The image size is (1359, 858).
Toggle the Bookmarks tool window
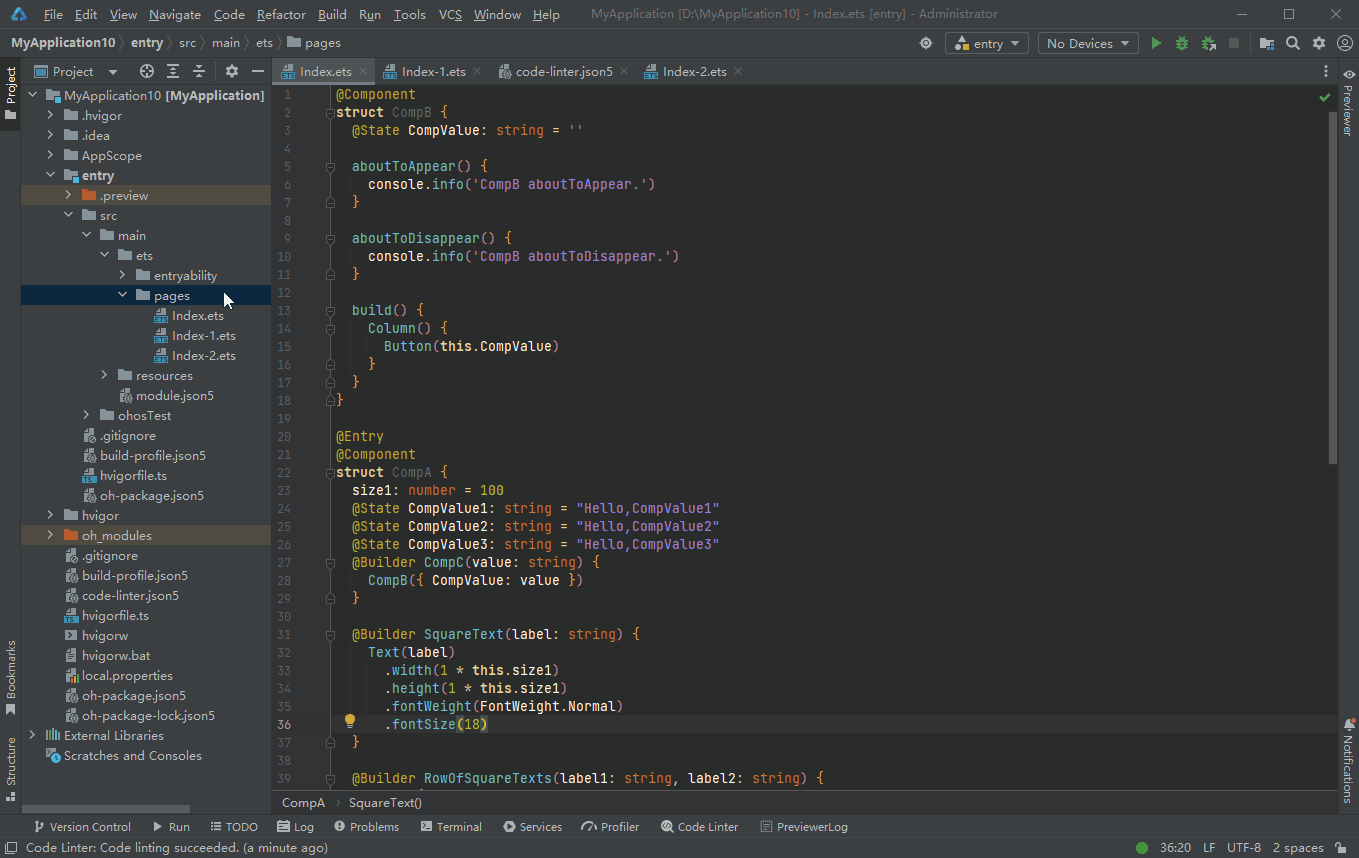click(x=11, y=677)
